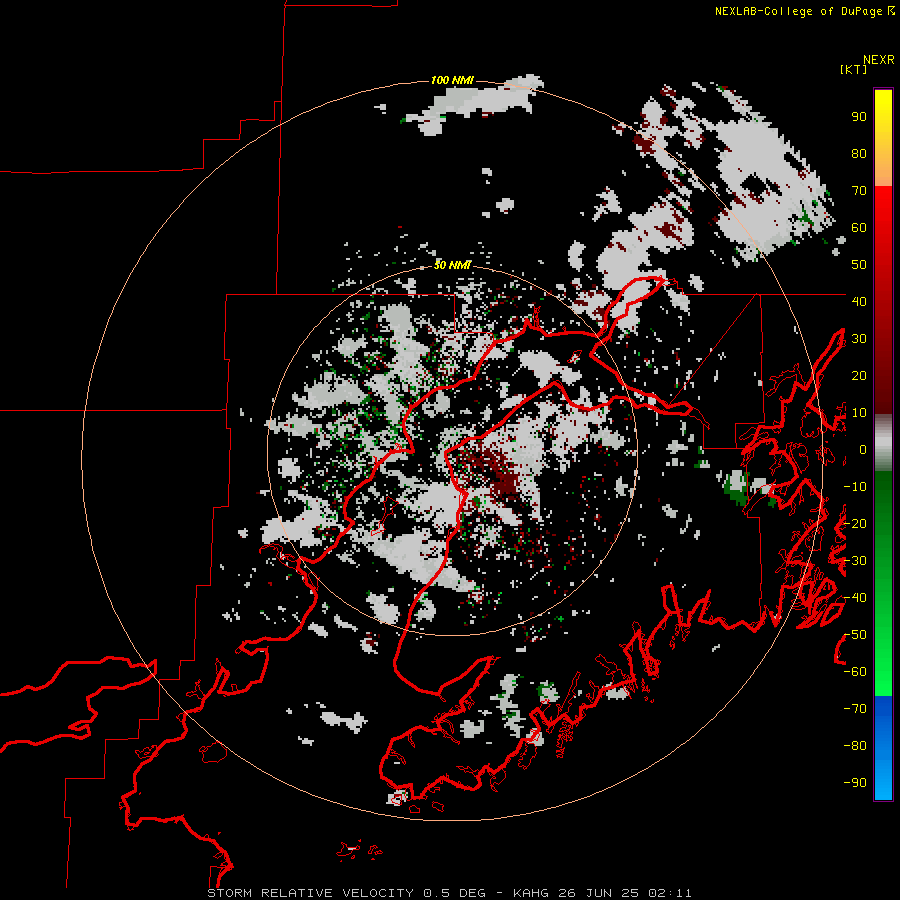Click the -60 value on the velocity scale

coord(855,672)
